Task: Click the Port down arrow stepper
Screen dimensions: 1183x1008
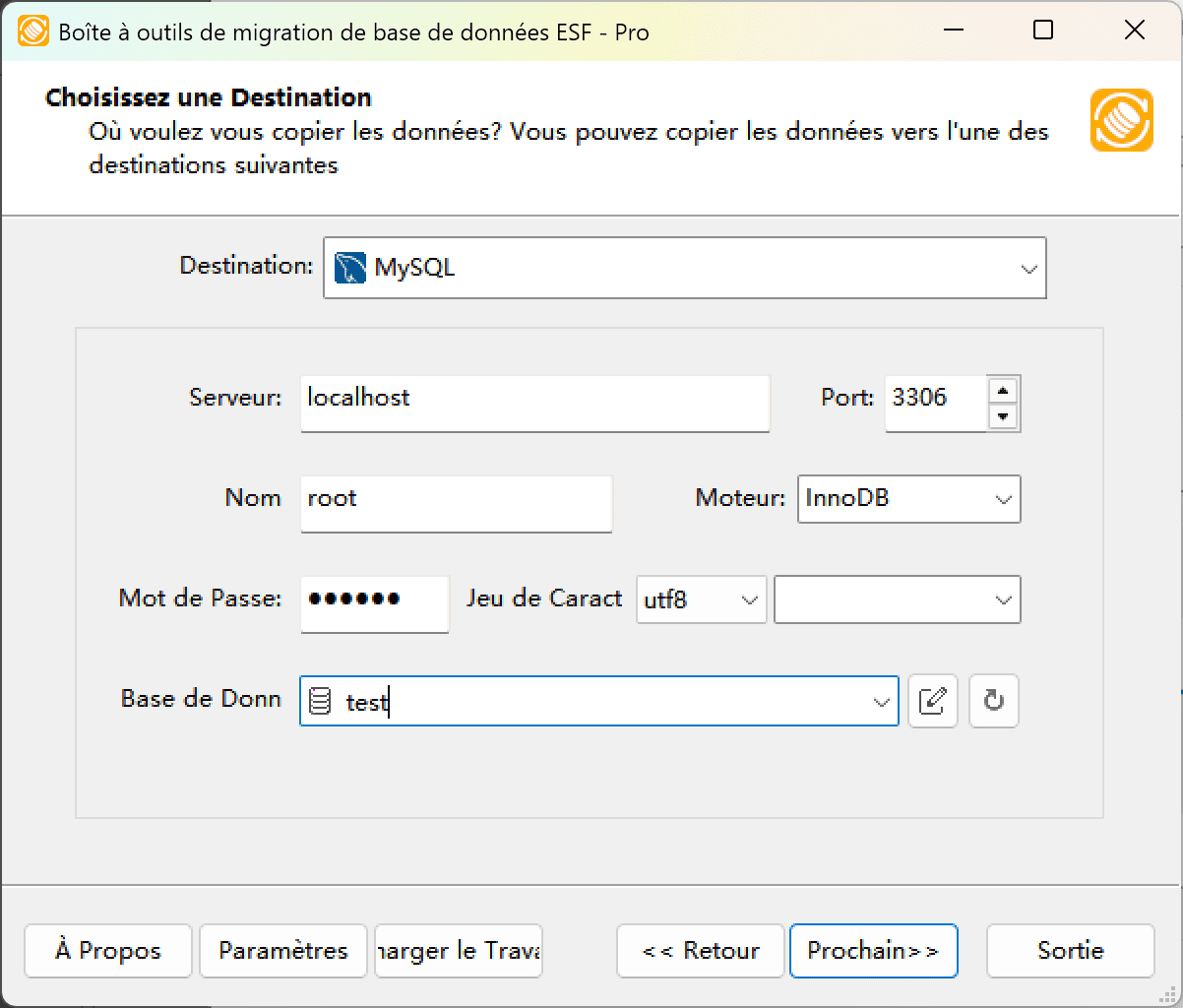Action: click(1003, 416)
